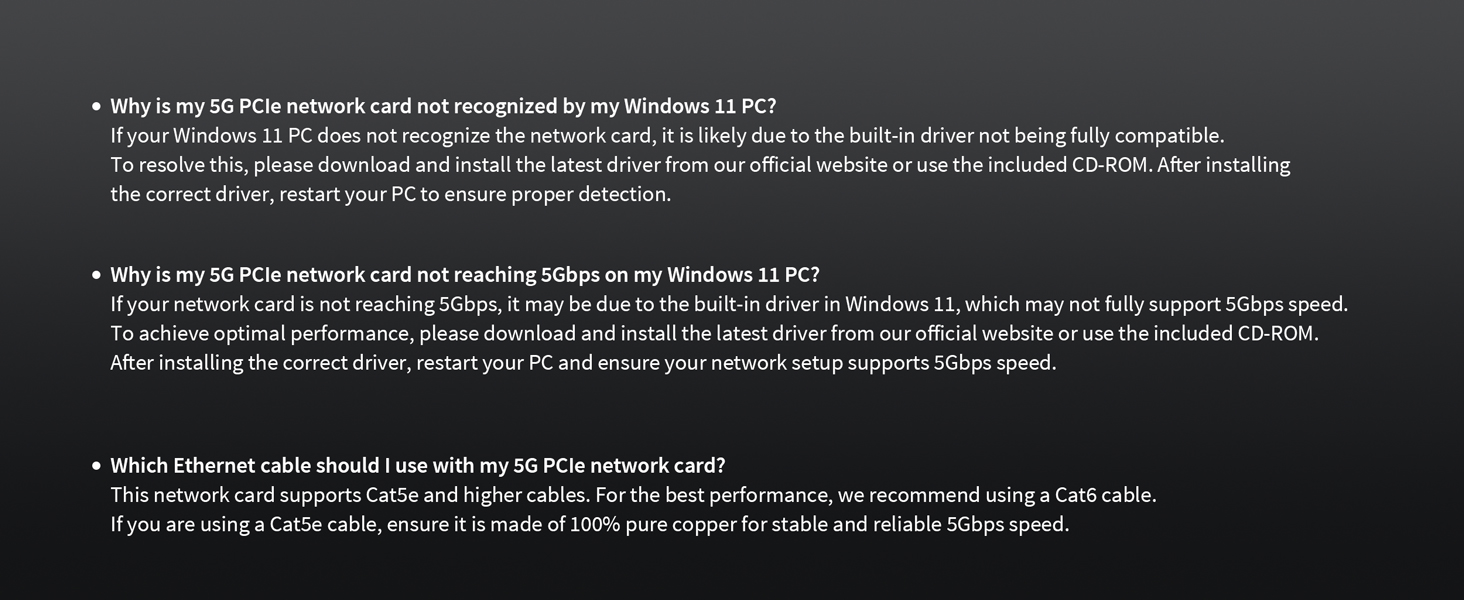Screen dimensions: 1464x600
Task: Open 'Which Ethernet cable should I use' question
Action: (417, 466)
